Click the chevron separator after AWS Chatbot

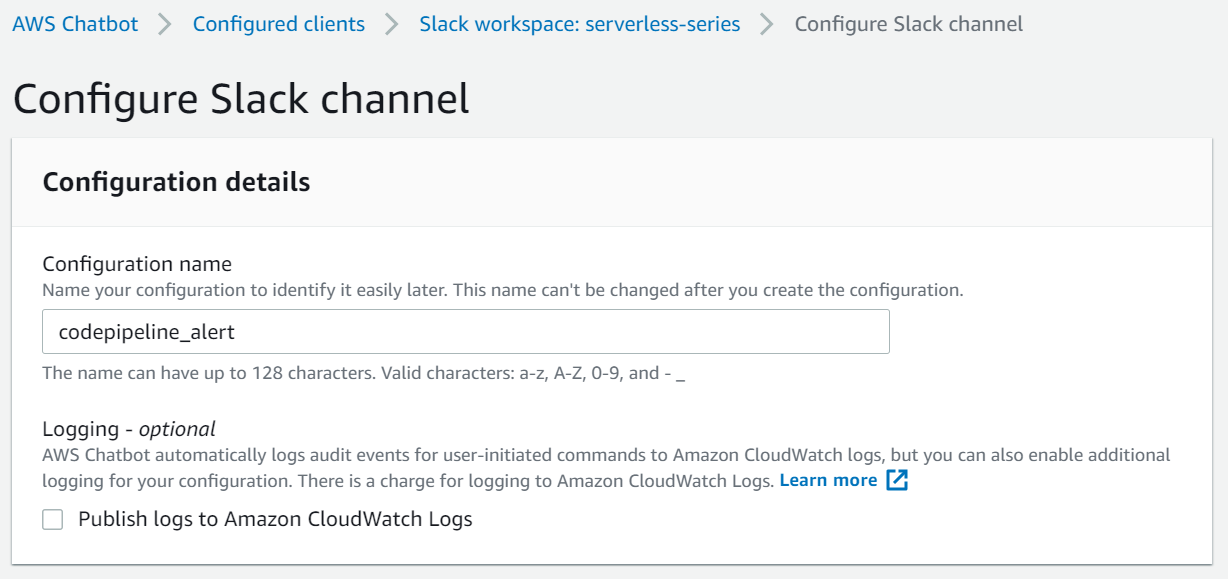[x=165, y=24]
